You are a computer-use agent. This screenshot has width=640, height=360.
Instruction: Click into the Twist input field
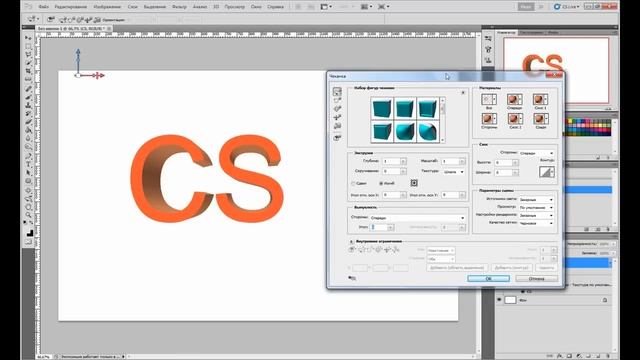(x=391, y=171)
